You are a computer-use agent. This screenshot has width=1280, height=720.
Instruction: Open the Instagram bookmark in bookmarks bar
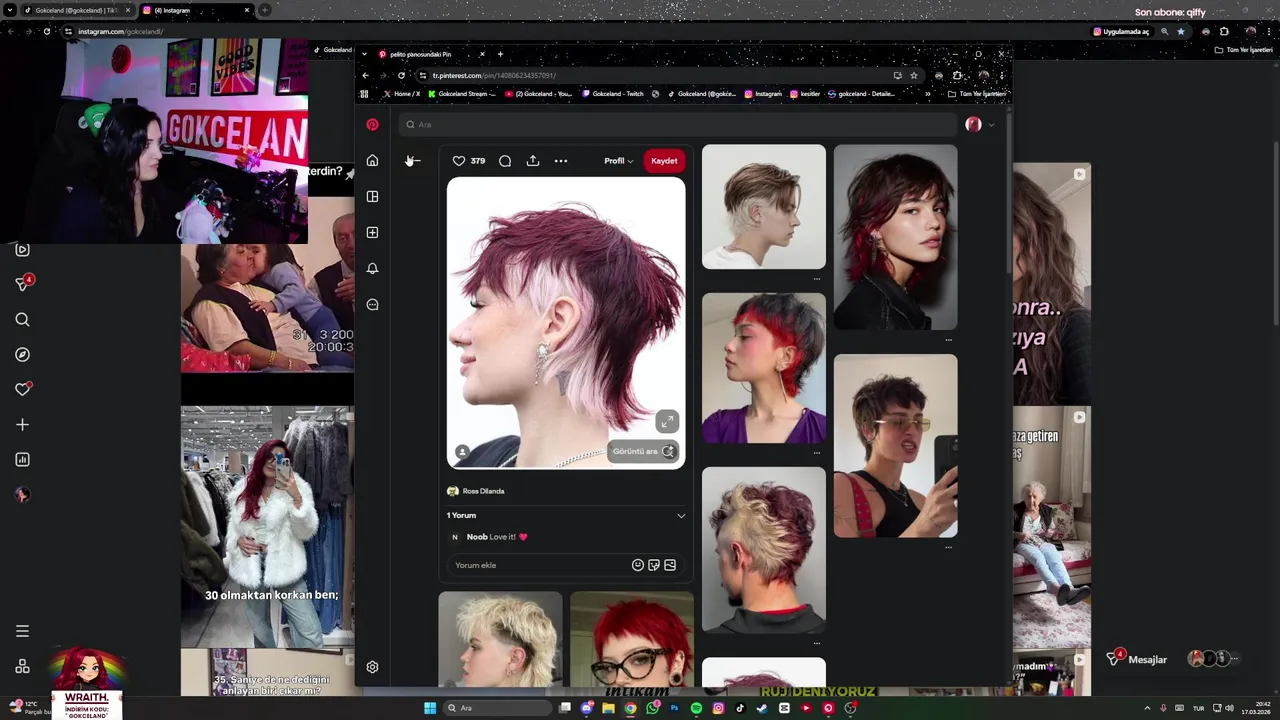[763, 94]
